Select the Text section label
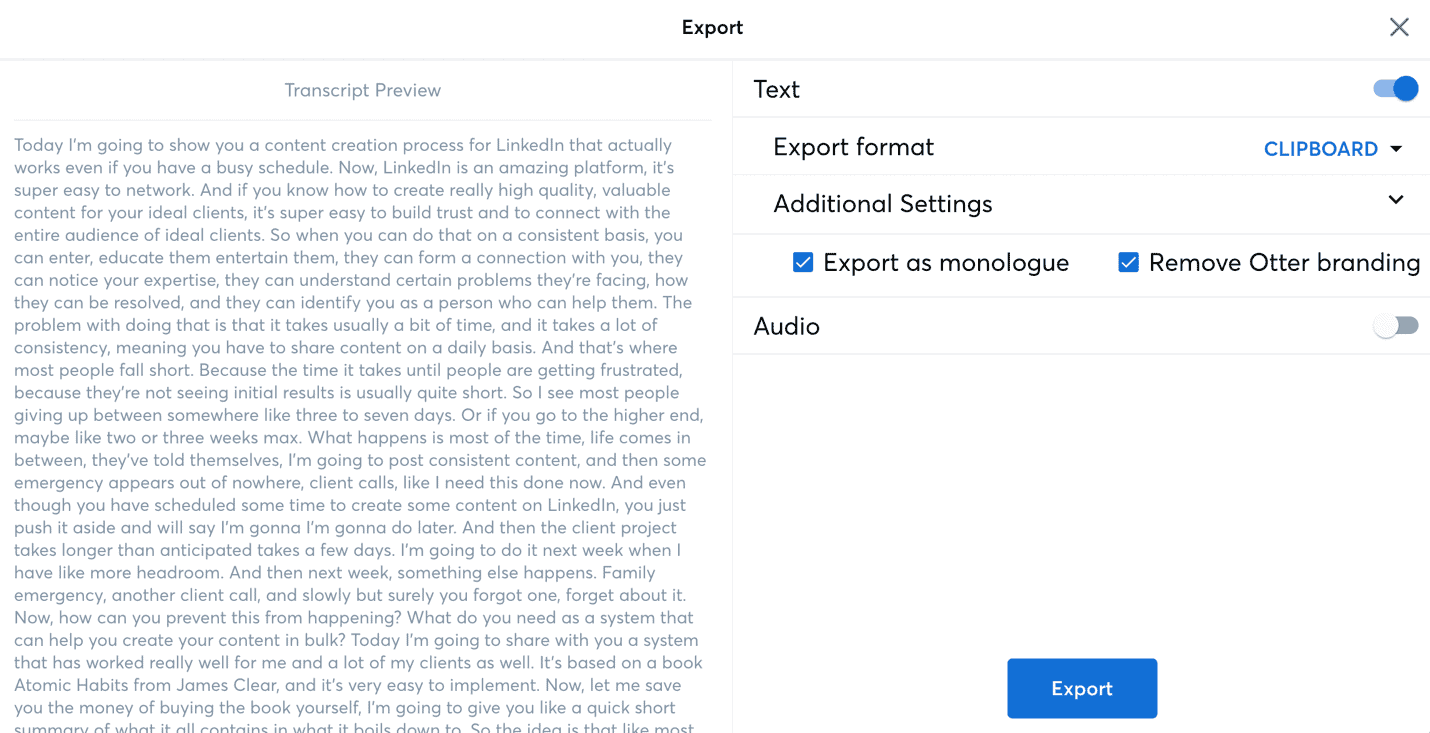 tap(776, 90)
